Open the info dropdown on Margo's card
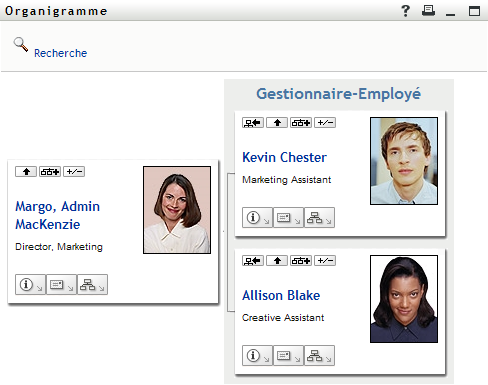 (x=30, y=285)
